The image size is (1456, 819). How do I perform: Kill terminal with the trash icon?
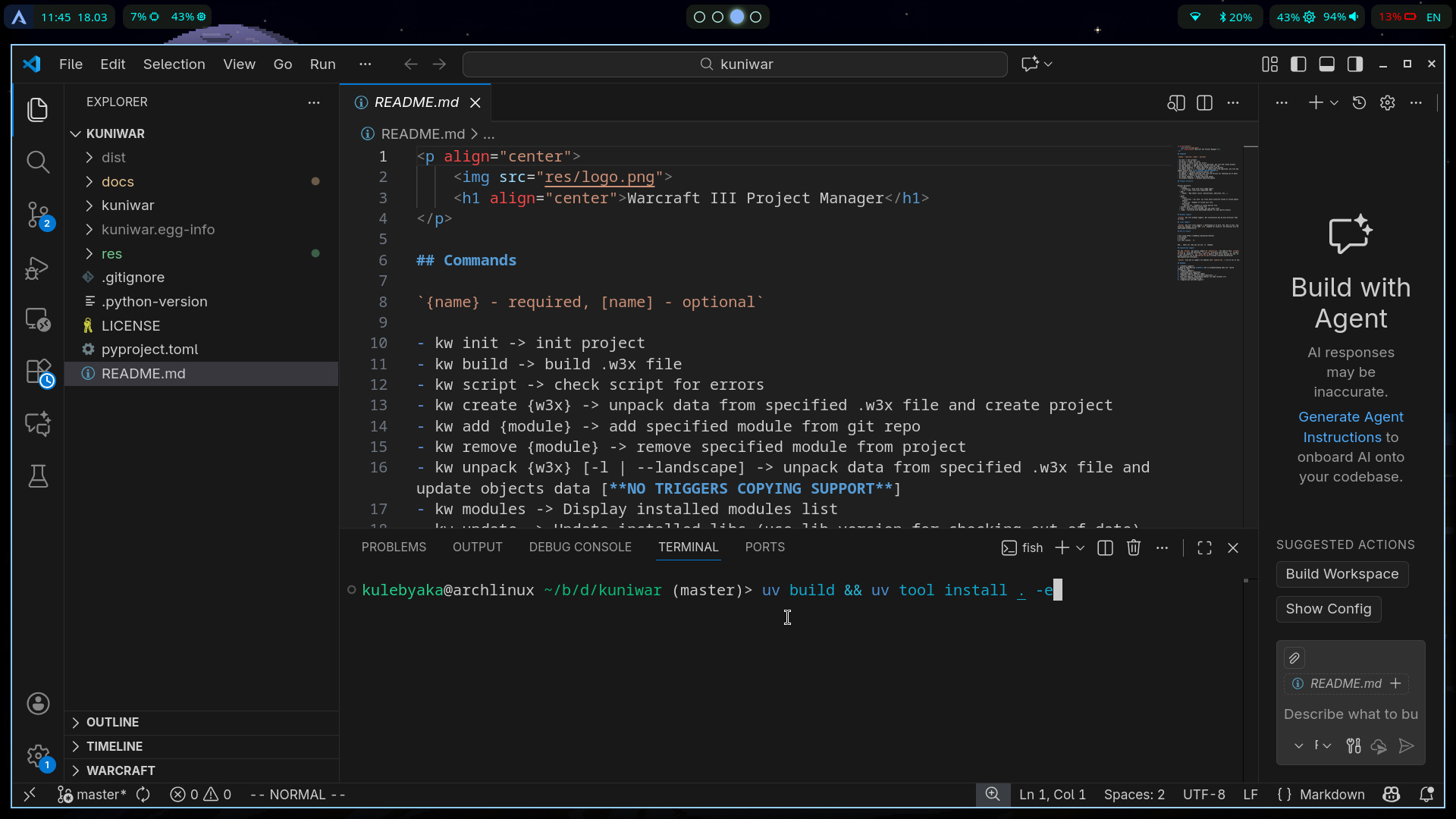pos(1133,548)
